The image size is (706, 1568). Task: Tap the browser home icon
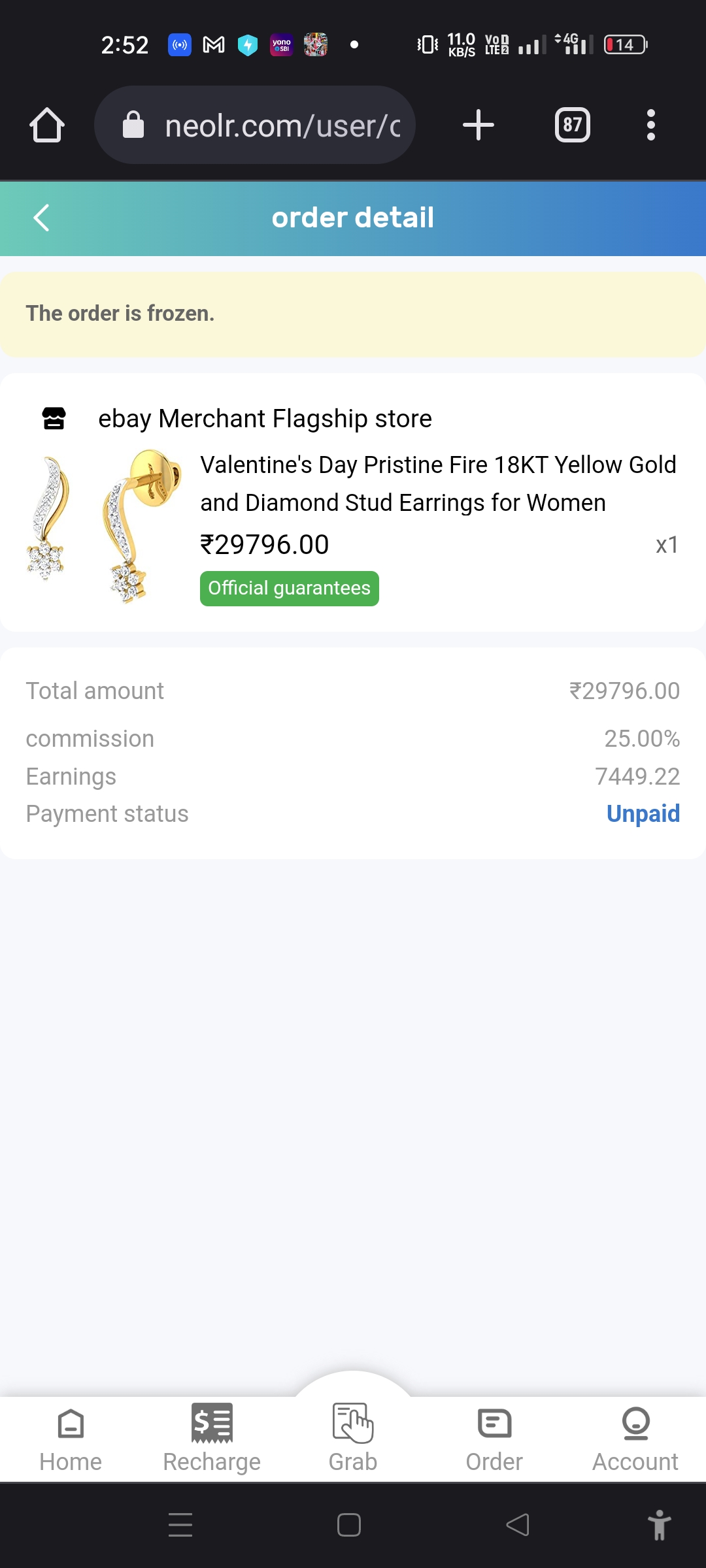[47, 125]
